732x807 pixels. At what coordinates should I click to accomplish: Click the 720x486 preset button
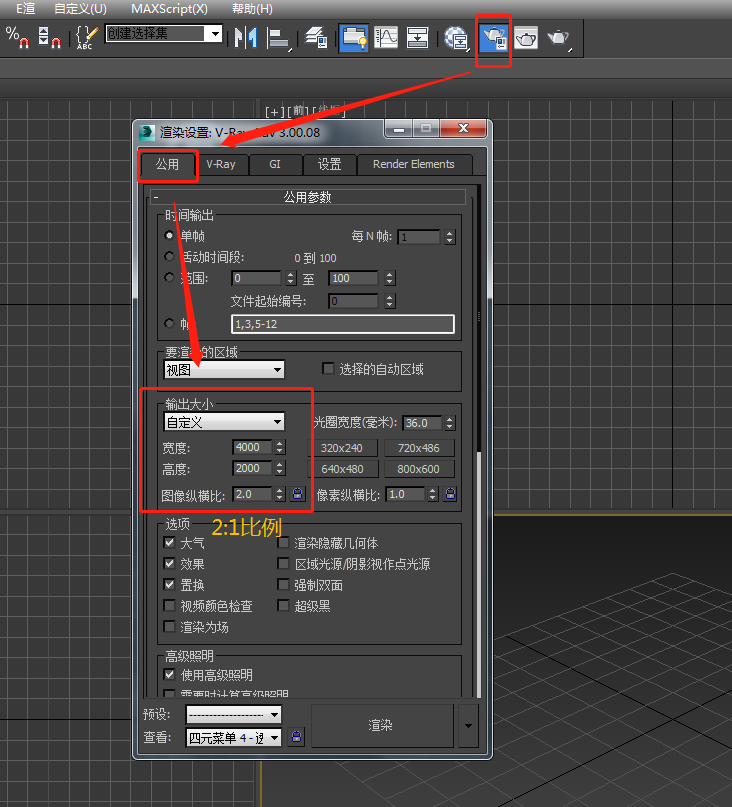(x=419, y=448)
